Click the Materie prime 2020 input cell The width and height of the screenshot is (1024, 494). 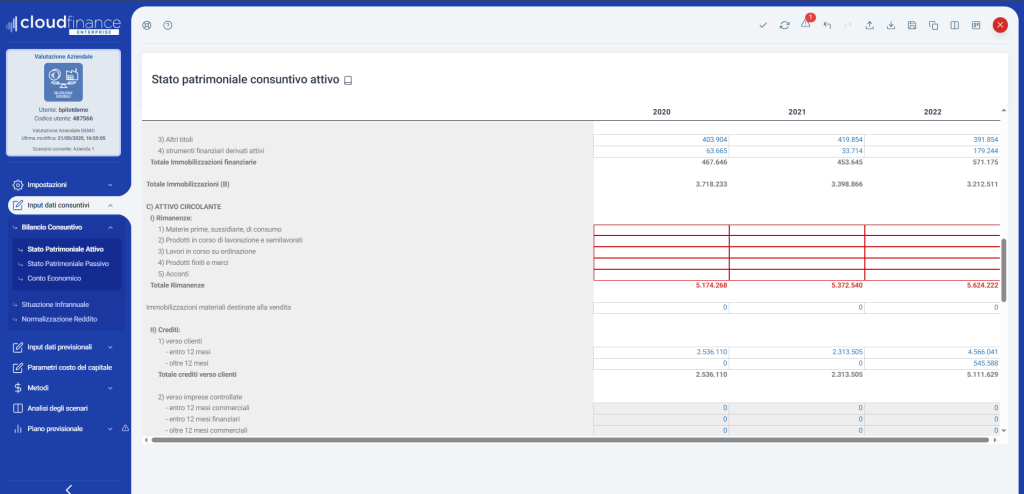661,230
